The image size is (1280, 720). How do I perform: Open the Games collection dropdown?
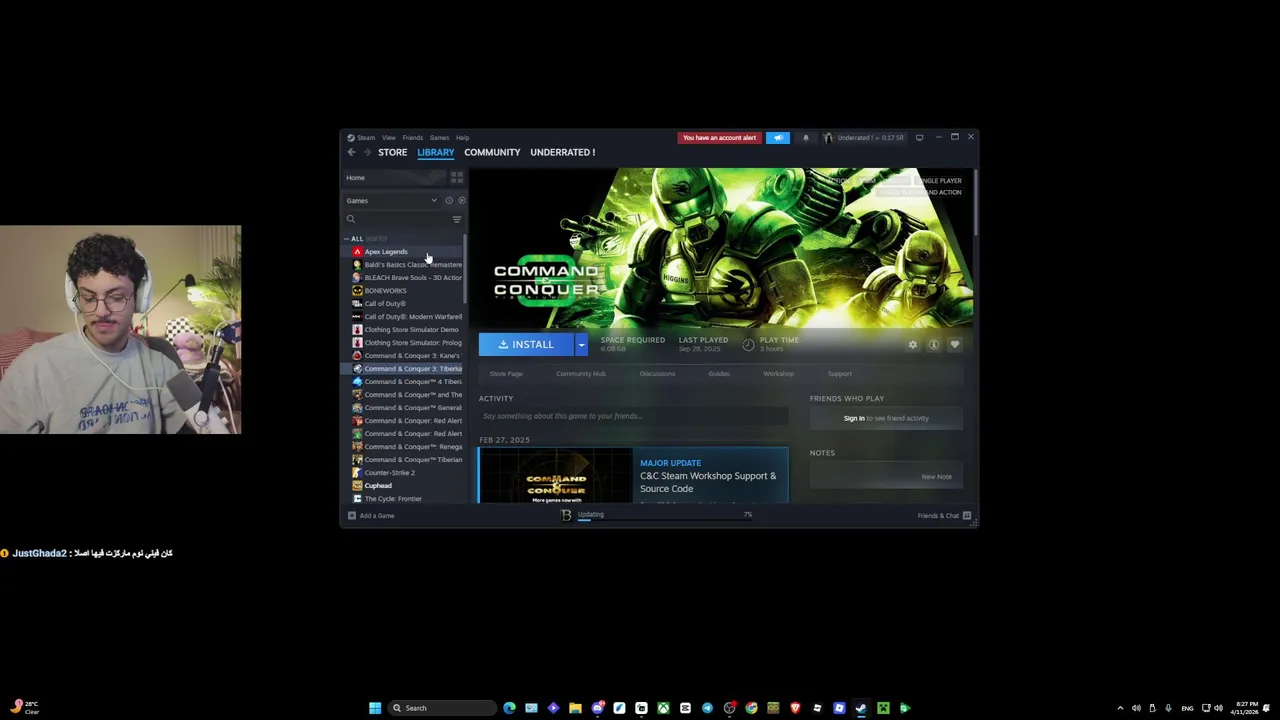click(392, 200)
